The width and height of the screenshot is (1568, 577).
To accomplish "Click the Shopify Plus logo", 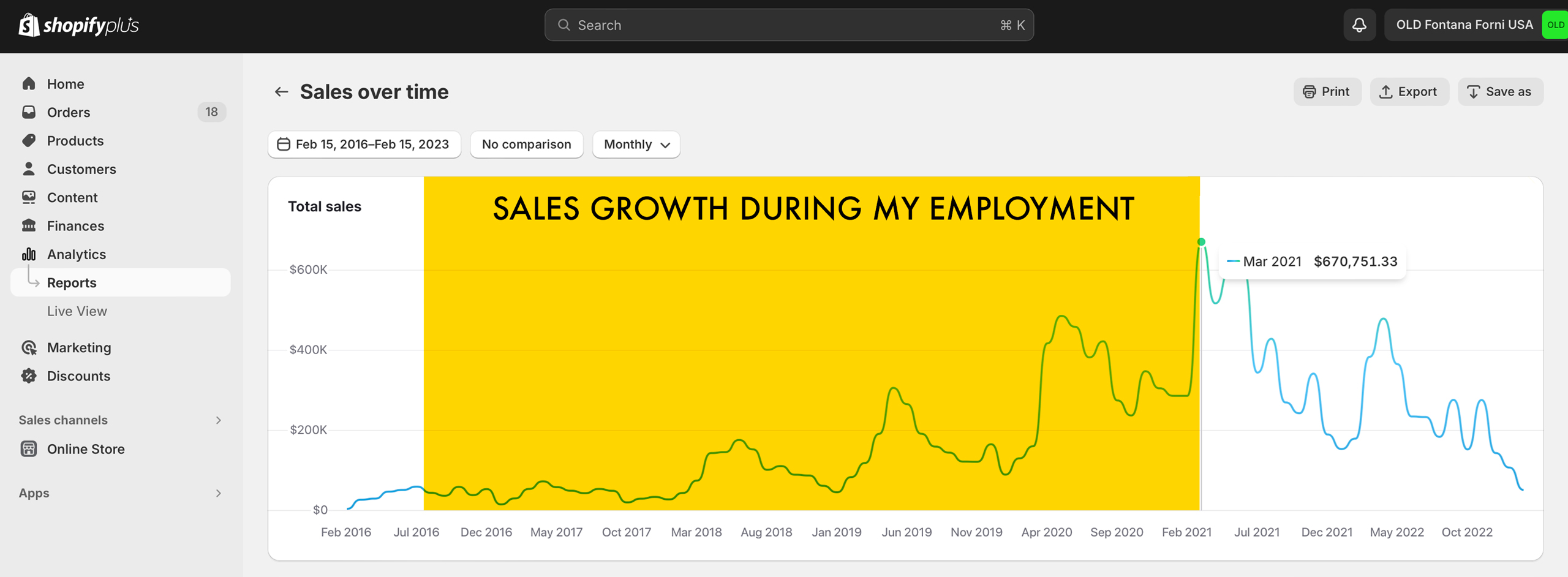I will pos(79,25).
